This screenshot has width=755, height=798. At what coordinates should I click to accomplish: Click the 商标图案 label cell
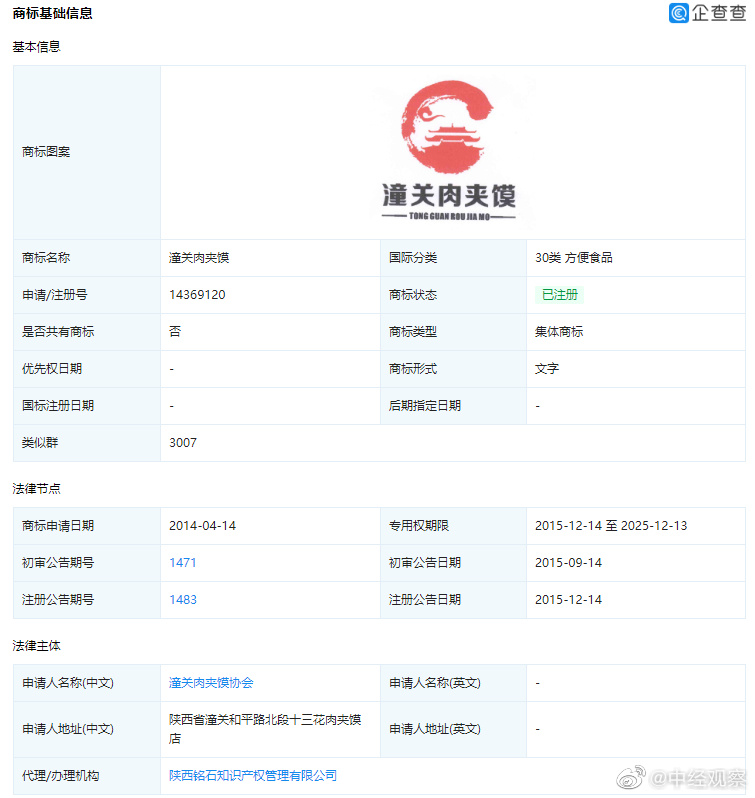[x=87, y=152]
